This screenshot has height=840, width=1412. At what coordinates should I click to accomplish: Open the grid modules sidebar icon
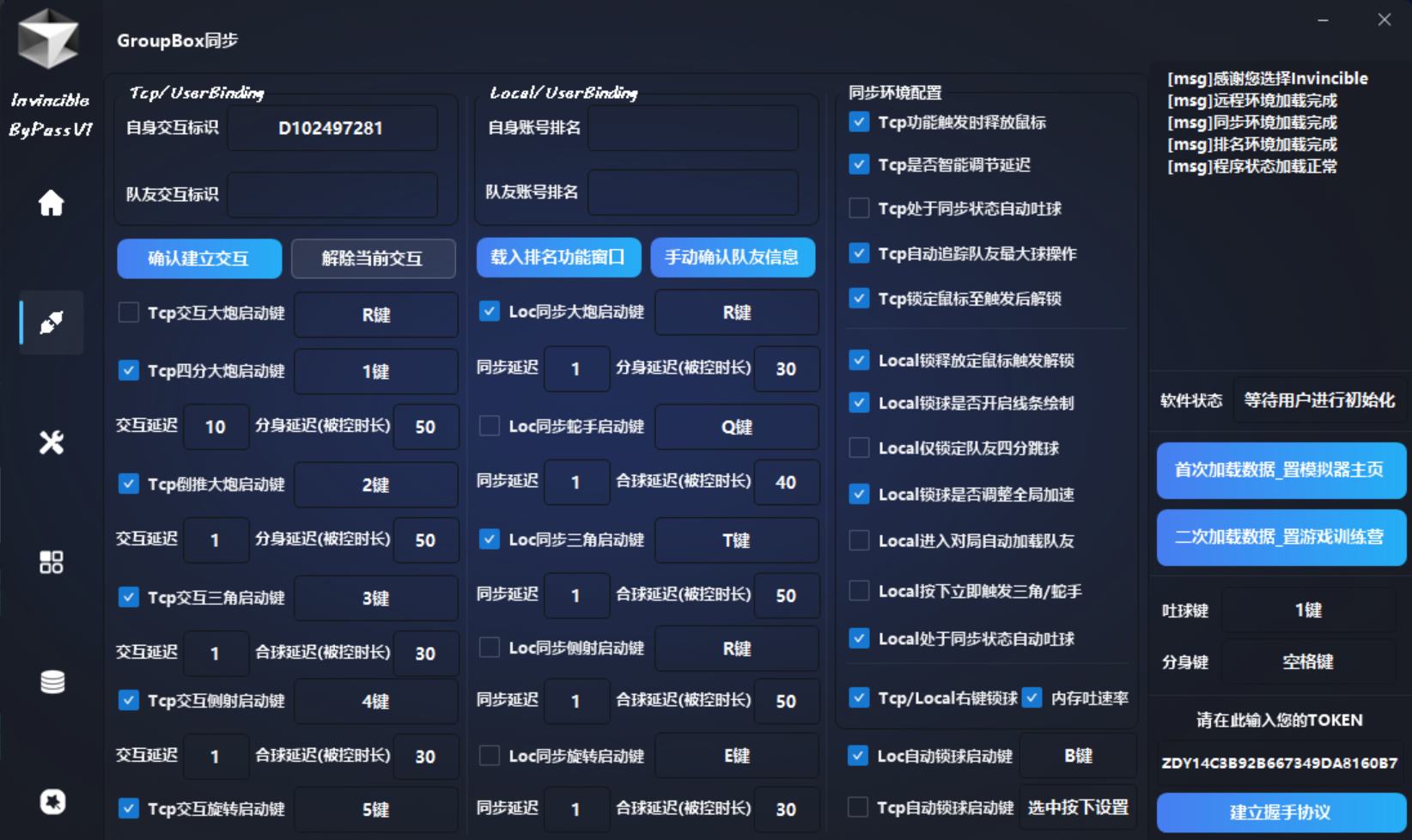(52, 563)
